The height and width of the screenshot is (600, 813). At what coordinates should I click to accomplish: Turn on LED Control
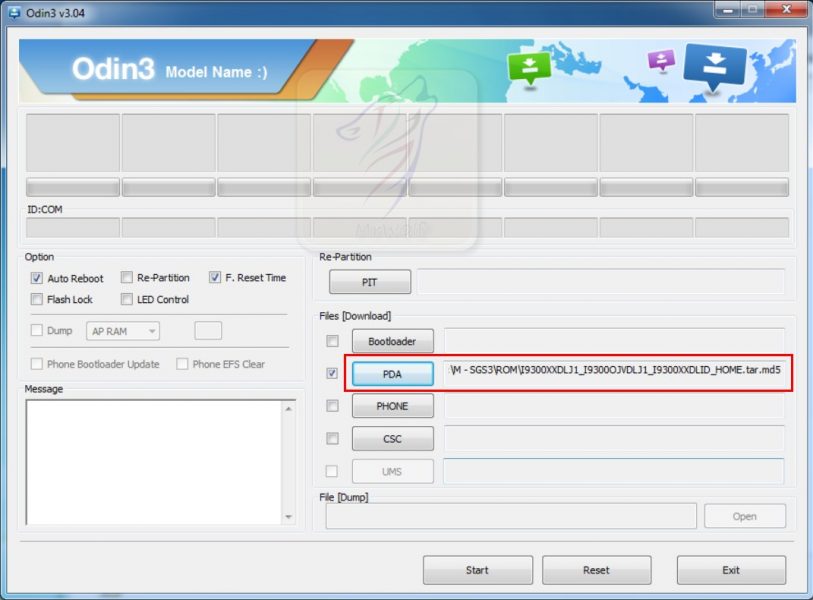coord(127,300)
